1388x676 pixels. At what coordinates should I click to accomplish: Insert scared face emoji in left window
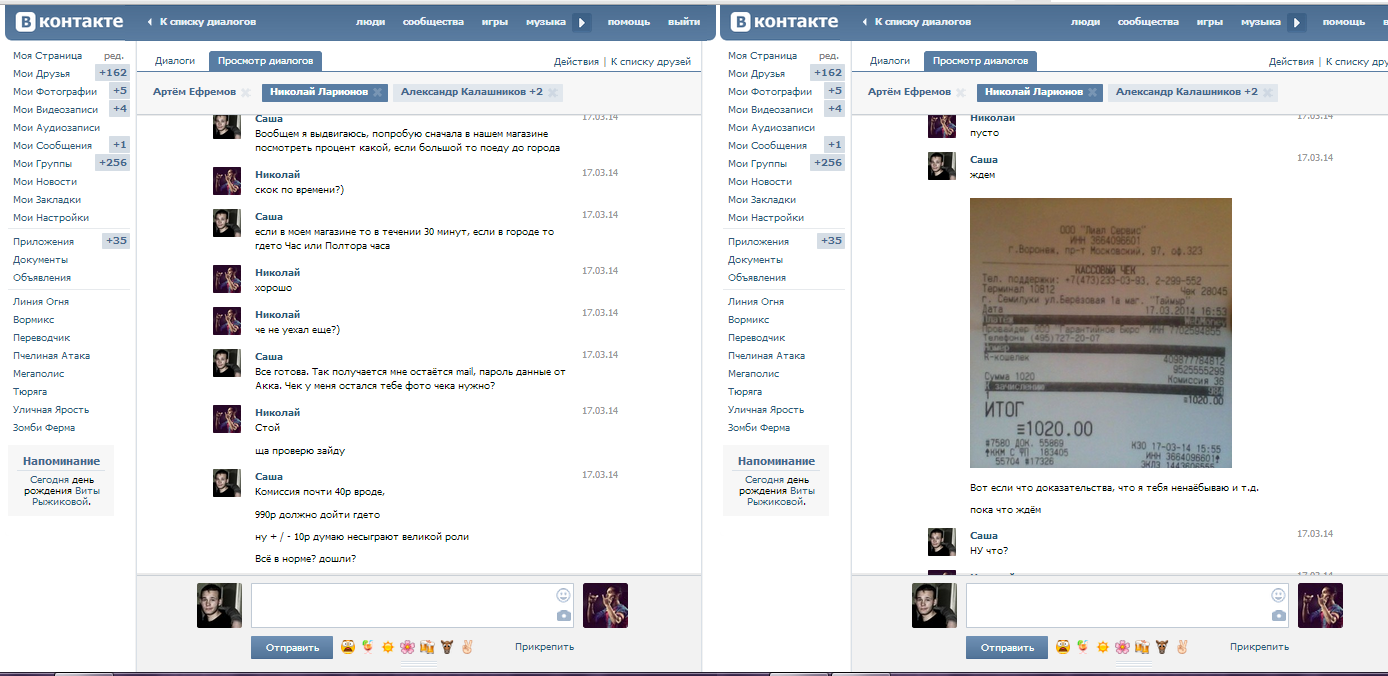(x=349, y=647)
